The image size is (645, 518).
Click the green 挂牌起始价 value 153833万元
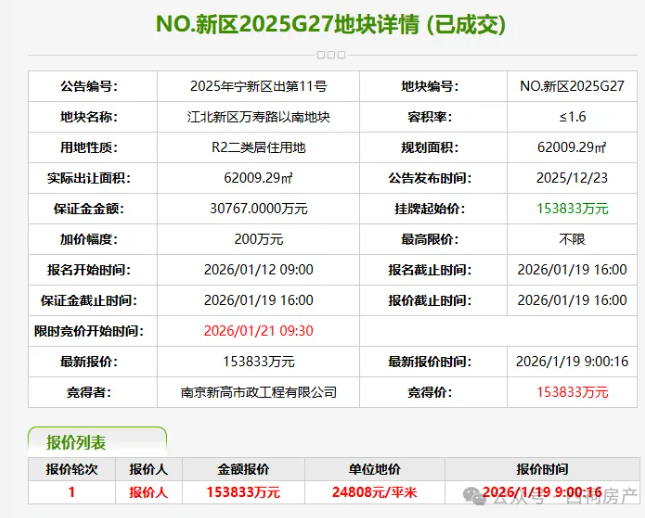click(x=571, y=209)
